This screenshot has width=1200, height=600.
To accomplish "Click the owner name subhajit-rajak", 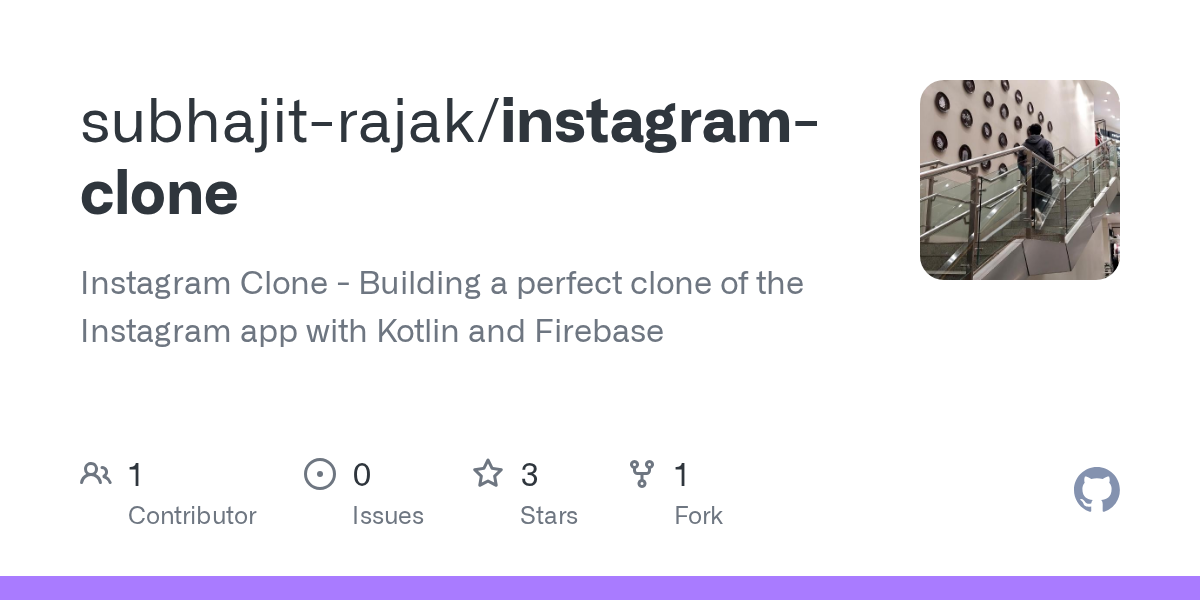I will point(283,123).
